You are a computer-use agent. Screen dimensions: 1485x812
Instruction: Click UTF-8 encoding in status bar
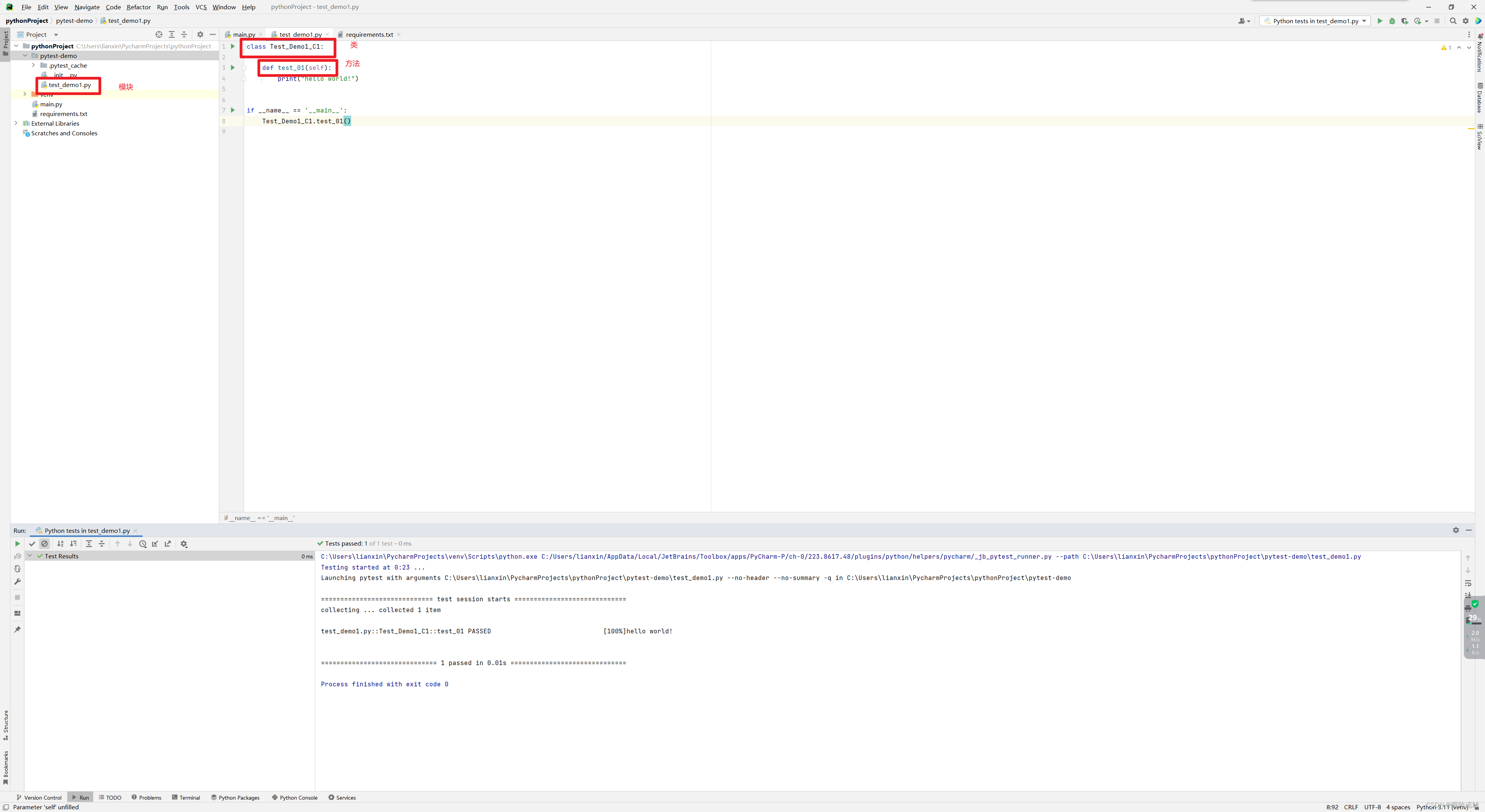pyautogui.click(x=1372, y=807)
